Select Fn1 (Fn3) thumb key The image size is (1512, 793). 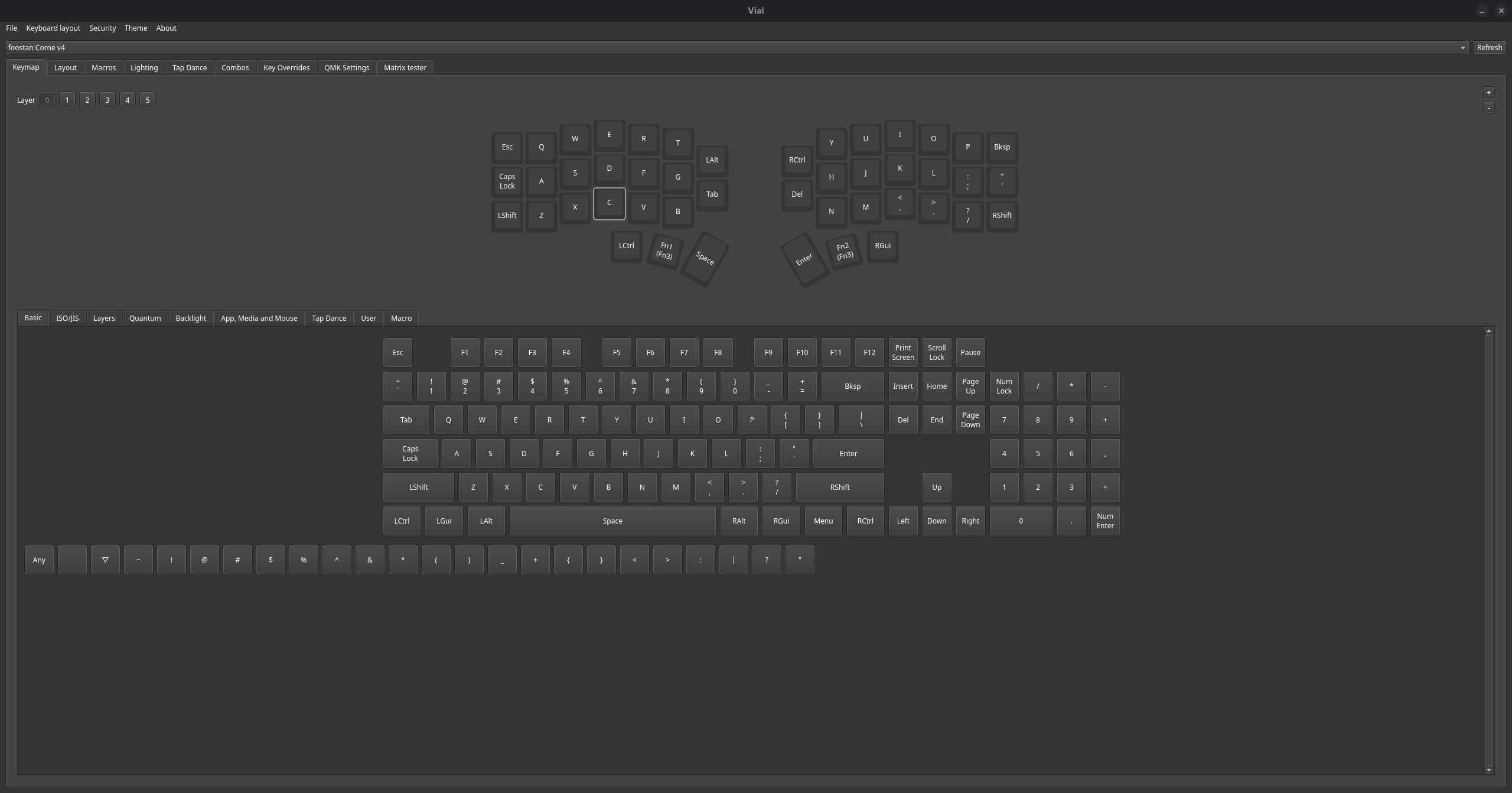665,251
